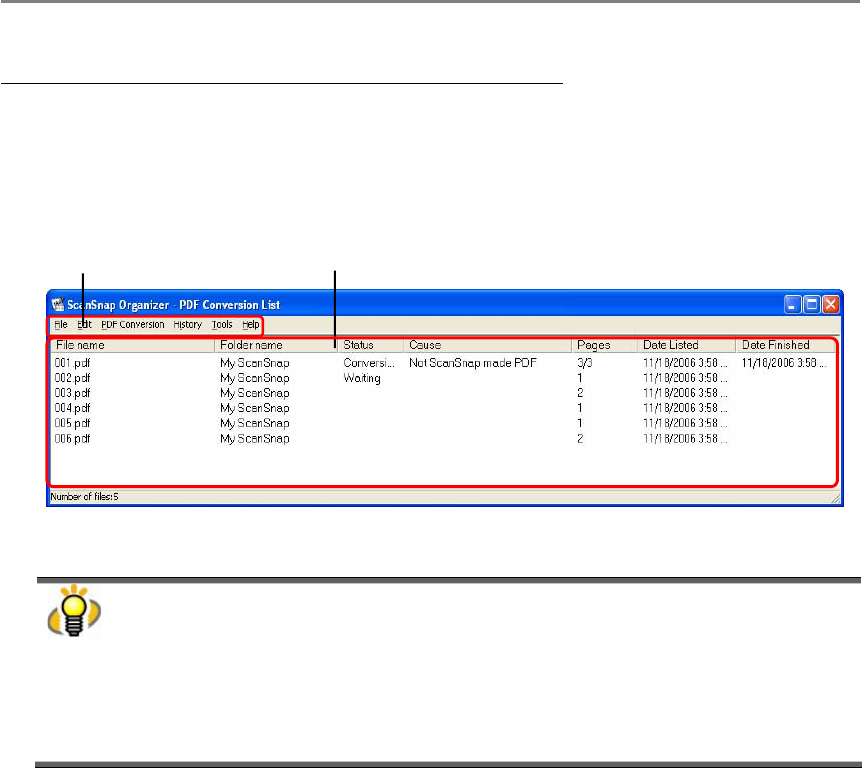Close the PDF Conversion List window
The image size is (862, 768).
point(831,305)
